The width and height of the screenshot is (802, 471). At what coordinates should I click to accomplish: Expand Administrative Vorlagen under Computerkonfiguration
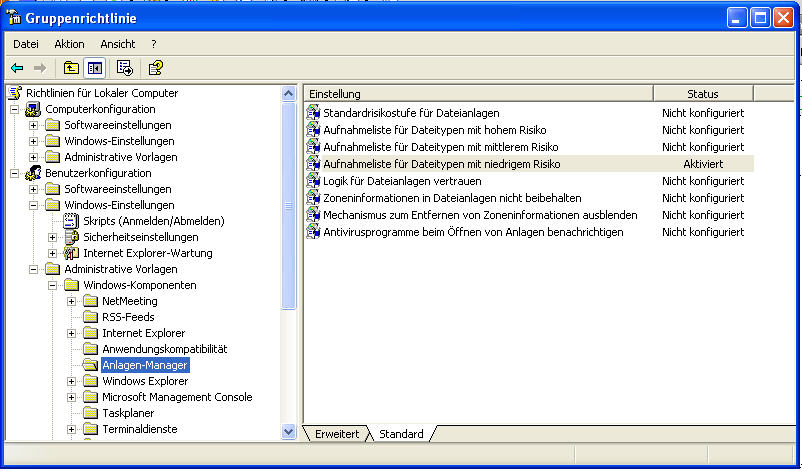33,157
